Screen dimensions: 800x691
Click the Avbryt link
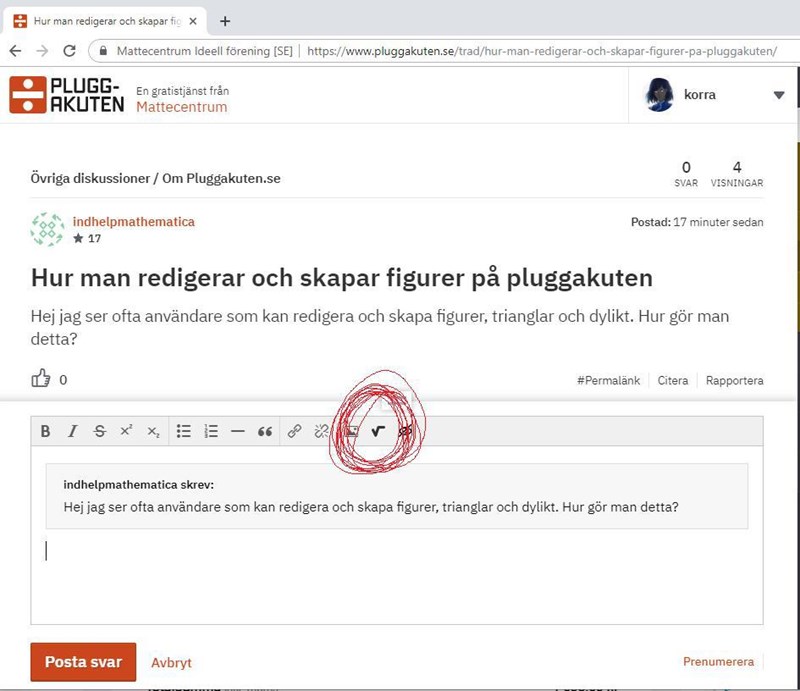171,663
